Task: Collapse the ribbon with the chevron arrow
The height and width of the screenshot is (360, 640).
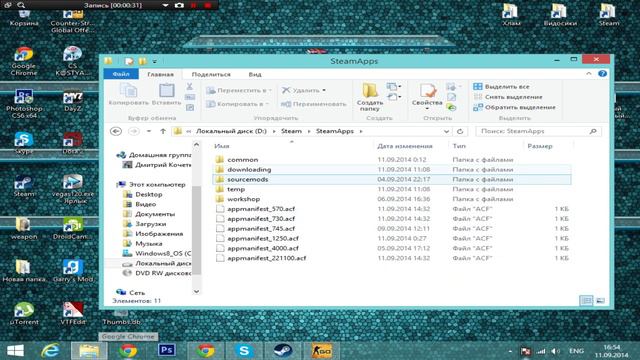Action: [589, 74]
